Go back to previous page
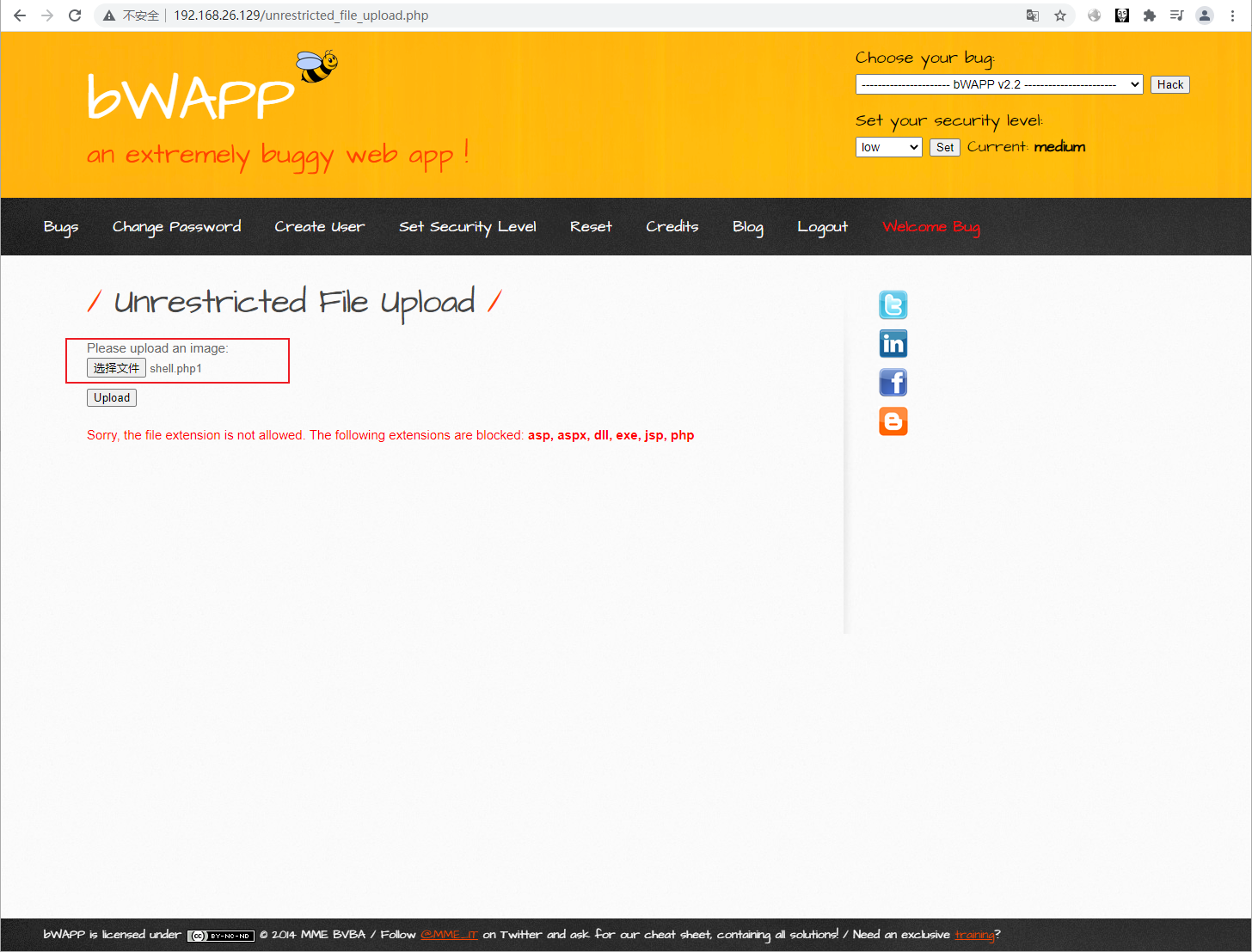1252x952 pixels. pyautogui.click(x=20, y=15)
